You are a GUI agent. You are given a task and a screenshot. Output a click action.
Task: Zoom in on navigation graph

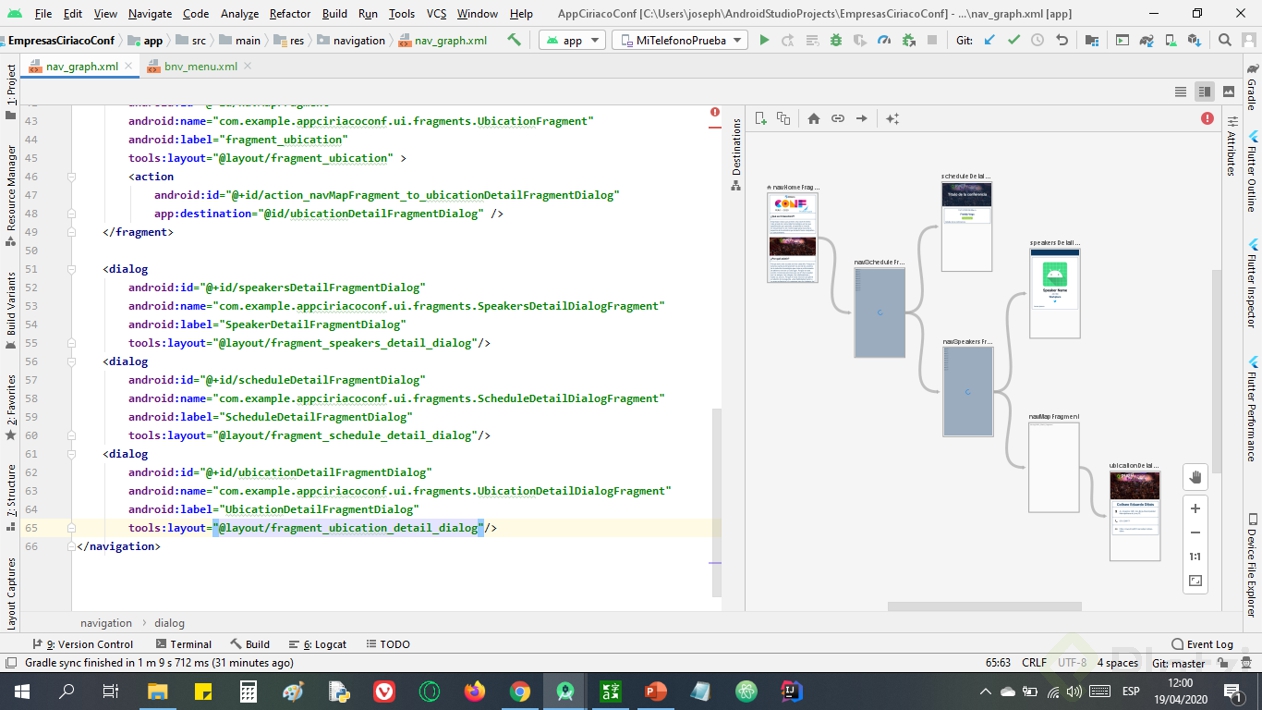click(x=1195, y=509)
